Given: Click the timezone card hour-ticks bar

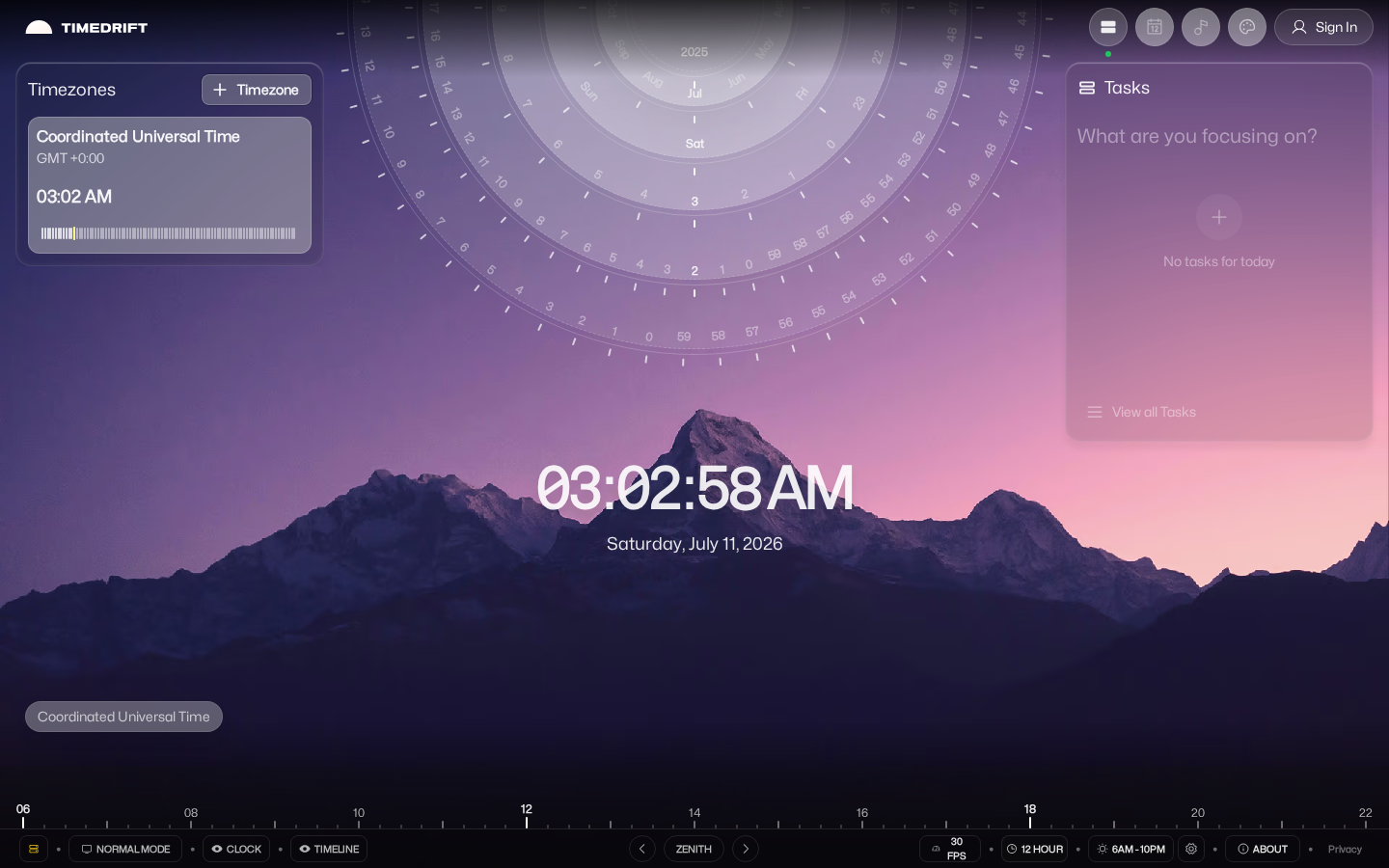Looking at the screenshot, I should click(168, 233).
